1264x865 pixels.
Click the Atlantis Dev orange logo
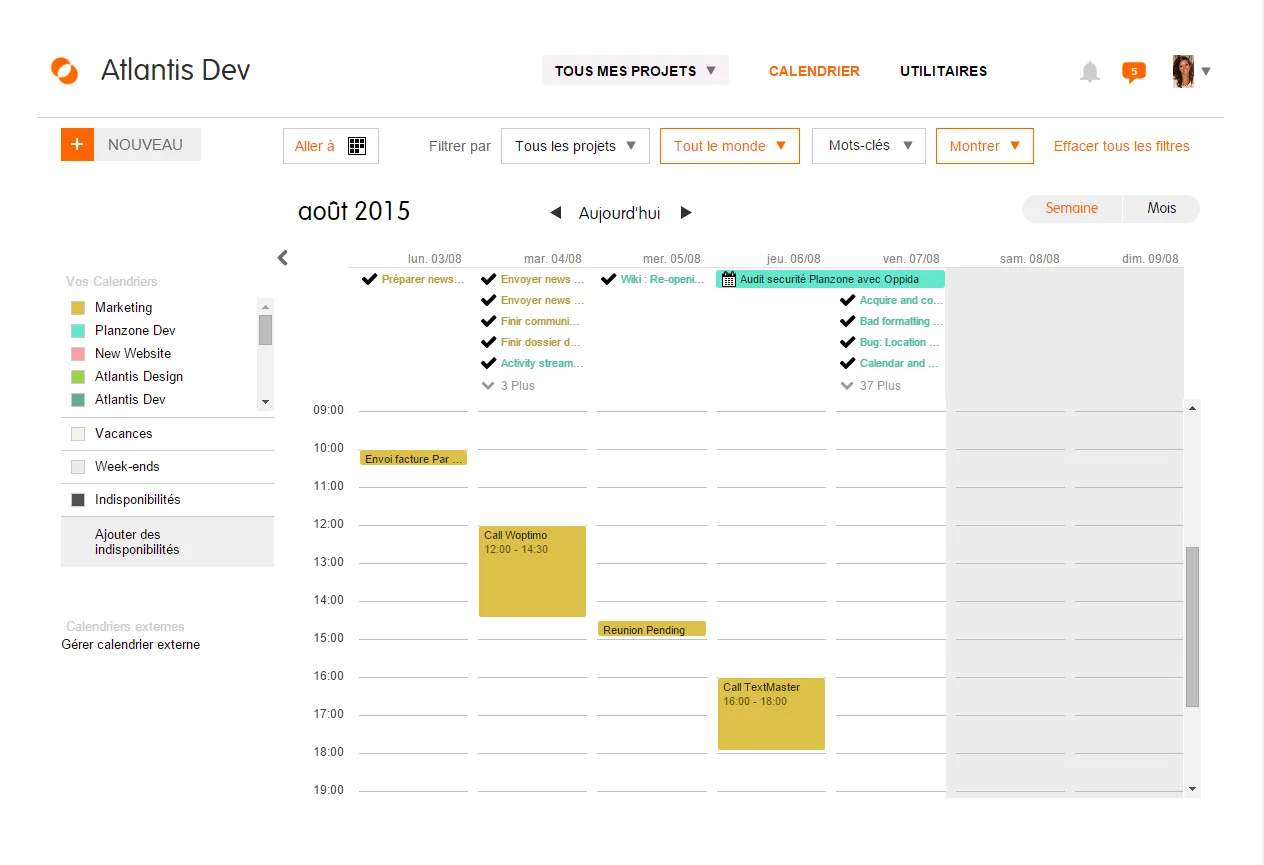pyautogui.click(x=64, y=71)
